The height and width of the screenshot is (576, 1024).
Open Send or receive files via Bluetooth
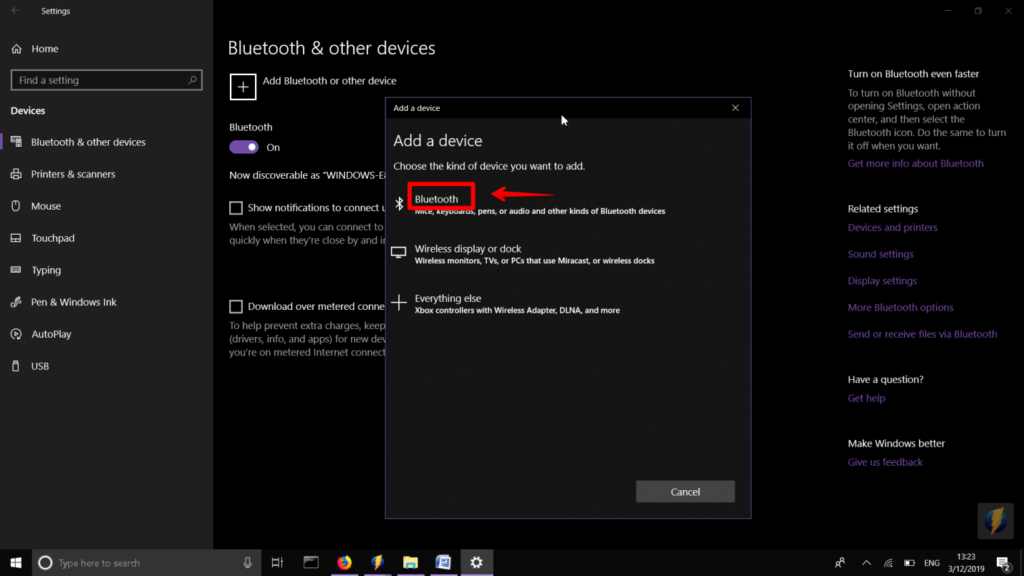[922, 334]
